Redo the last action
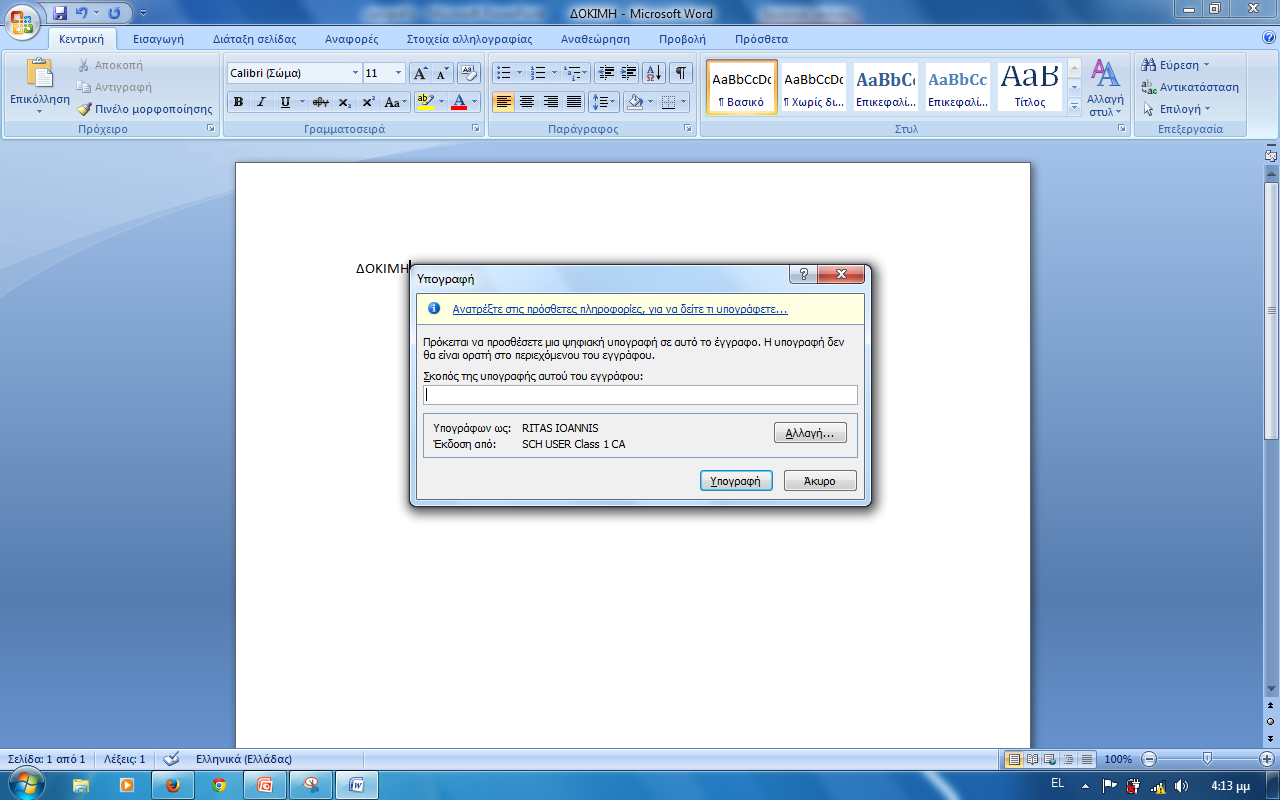The image size is (1280, 800). (114, 13)
